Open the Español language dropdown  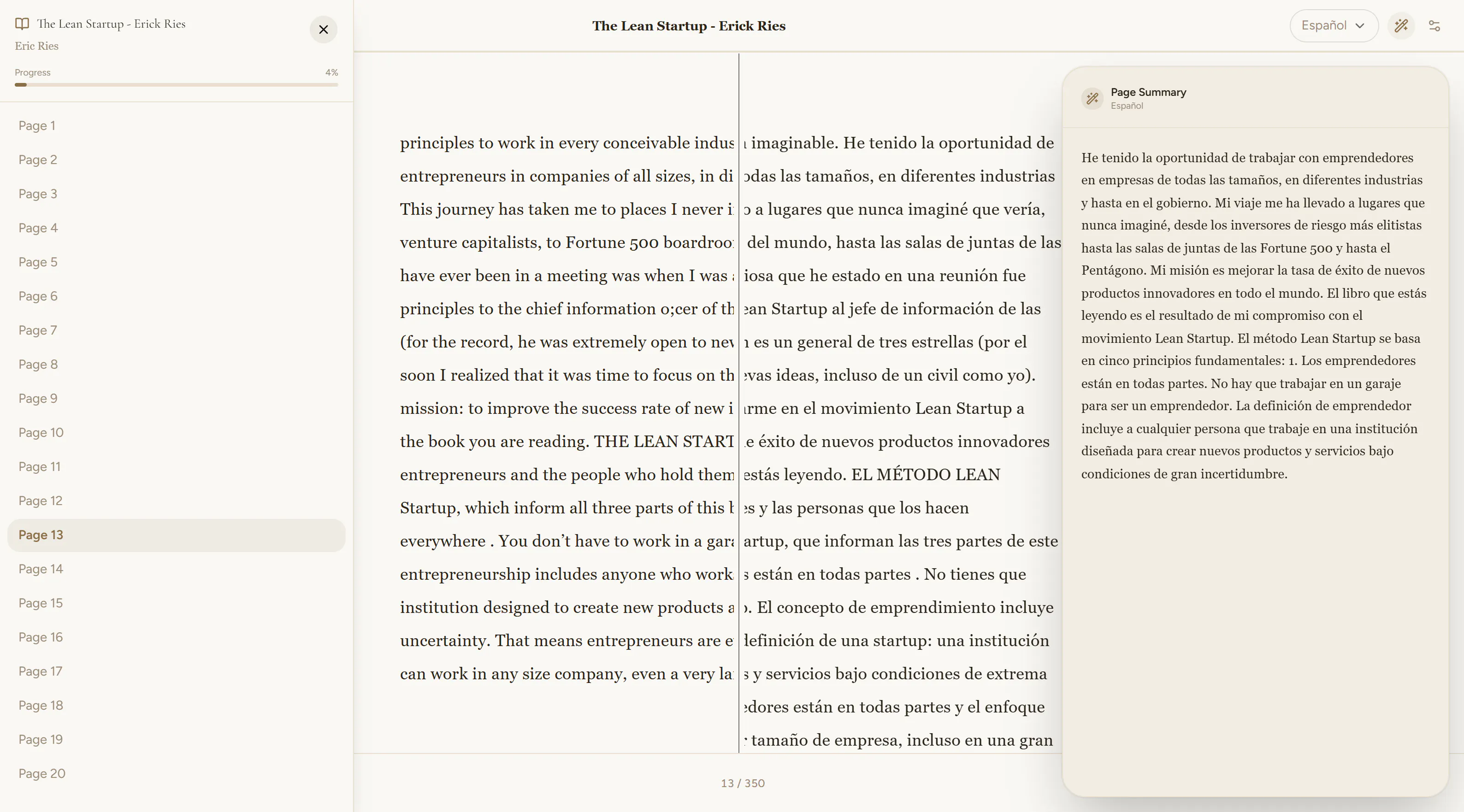1333,25
